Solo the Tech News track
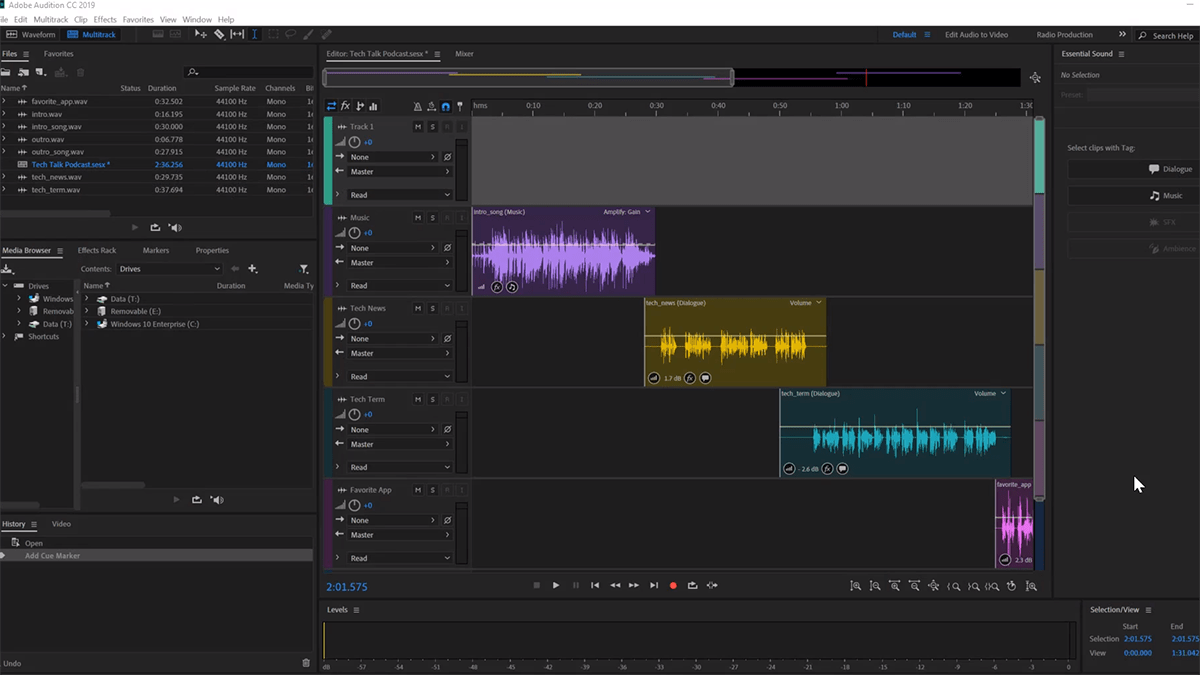Viewport: 1200px width, 675px height. pyautogui.click(x=432, y=308)
